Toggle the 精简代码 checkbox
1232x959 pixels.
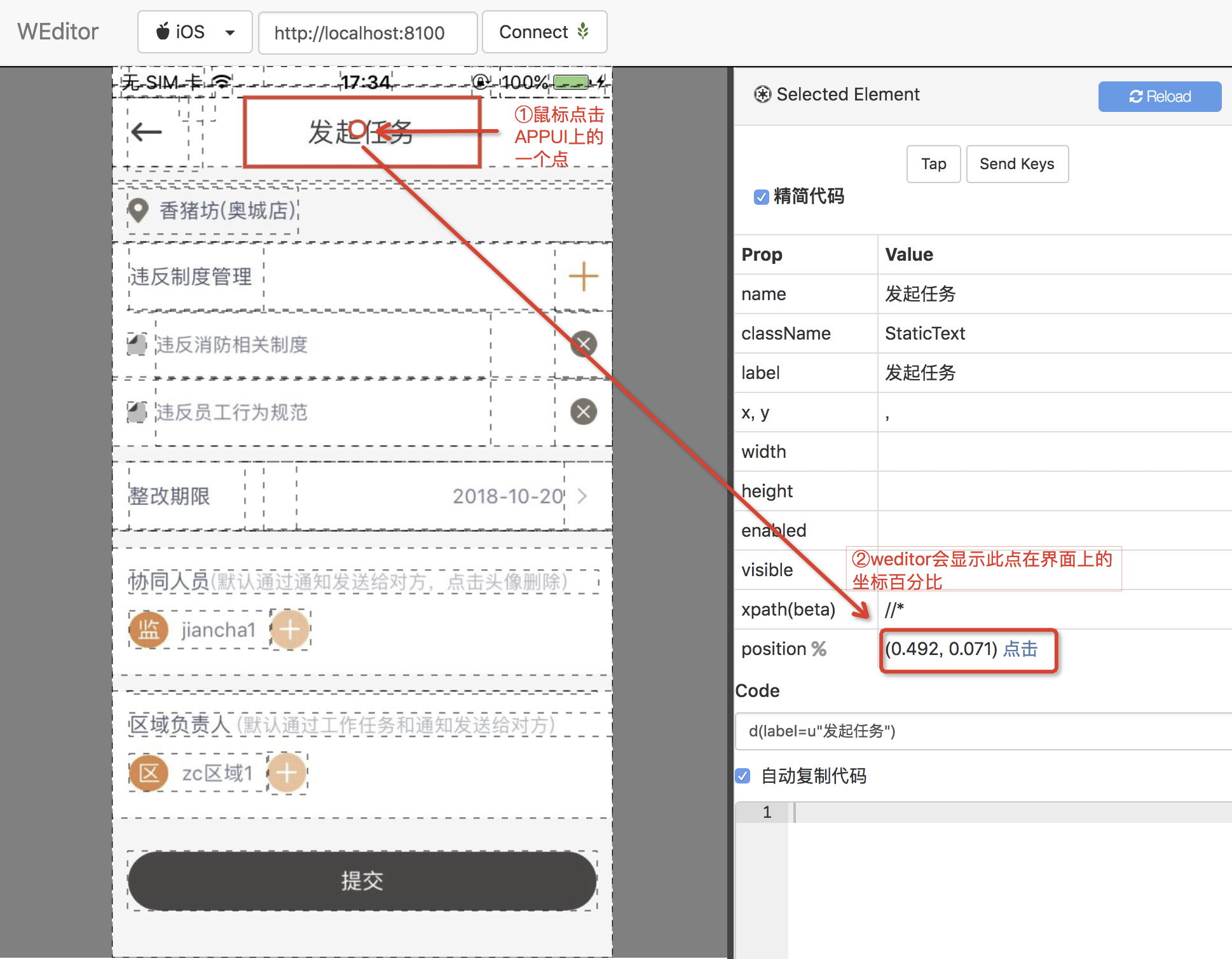(x=761, y=197)
